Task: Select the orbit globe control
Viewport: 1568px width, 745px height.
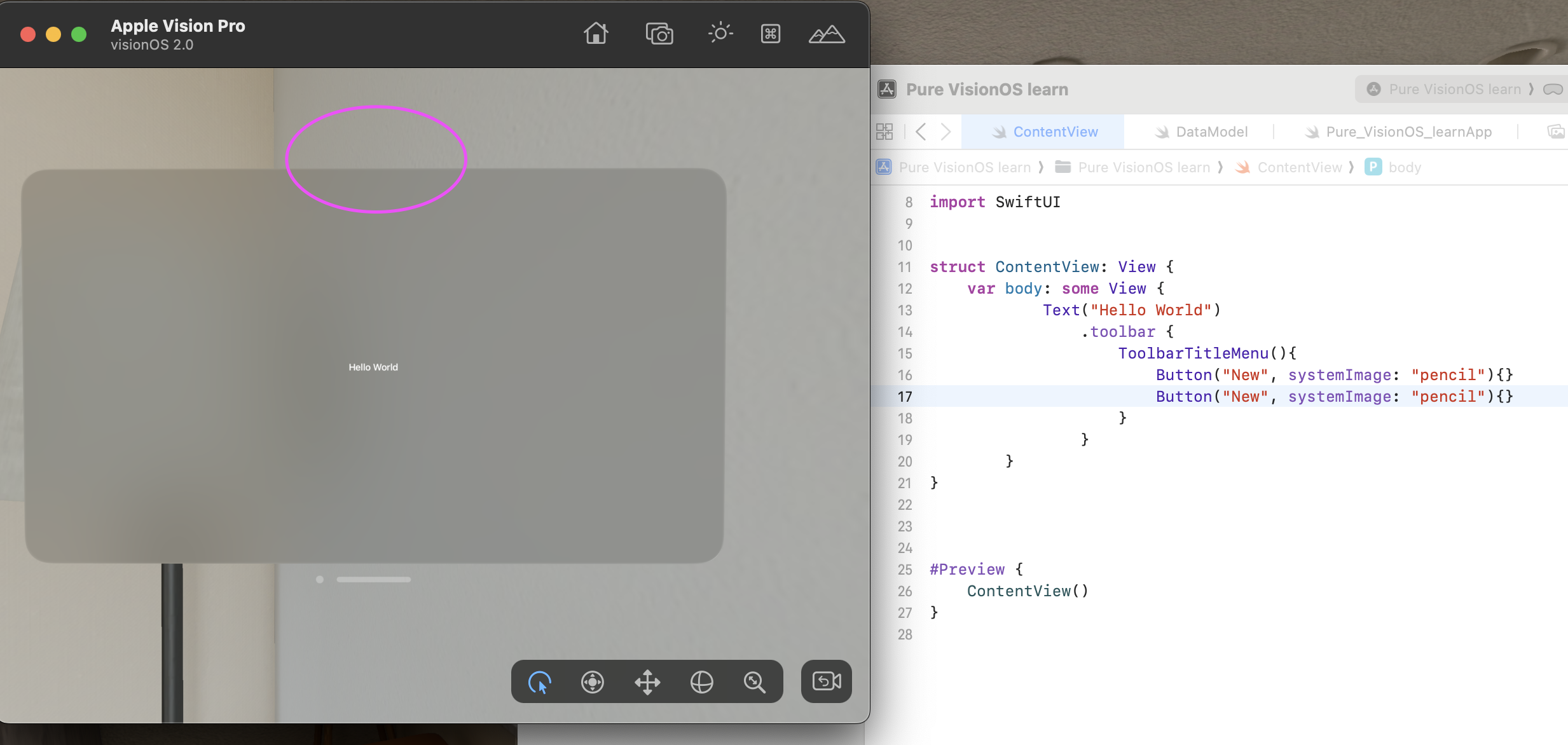Action: coord(701,682)
